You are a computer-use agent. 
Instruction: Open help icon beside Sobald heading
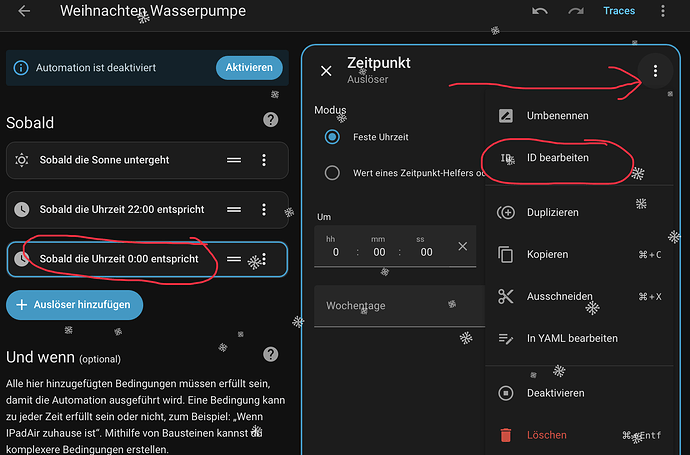270,120
